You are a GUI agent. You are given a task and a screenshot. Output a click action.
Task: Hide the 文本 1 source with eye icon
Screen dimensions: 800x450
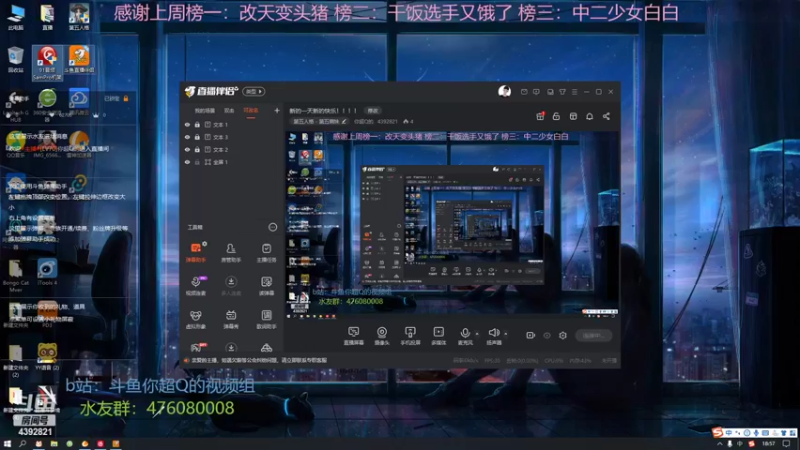(187, 124)
